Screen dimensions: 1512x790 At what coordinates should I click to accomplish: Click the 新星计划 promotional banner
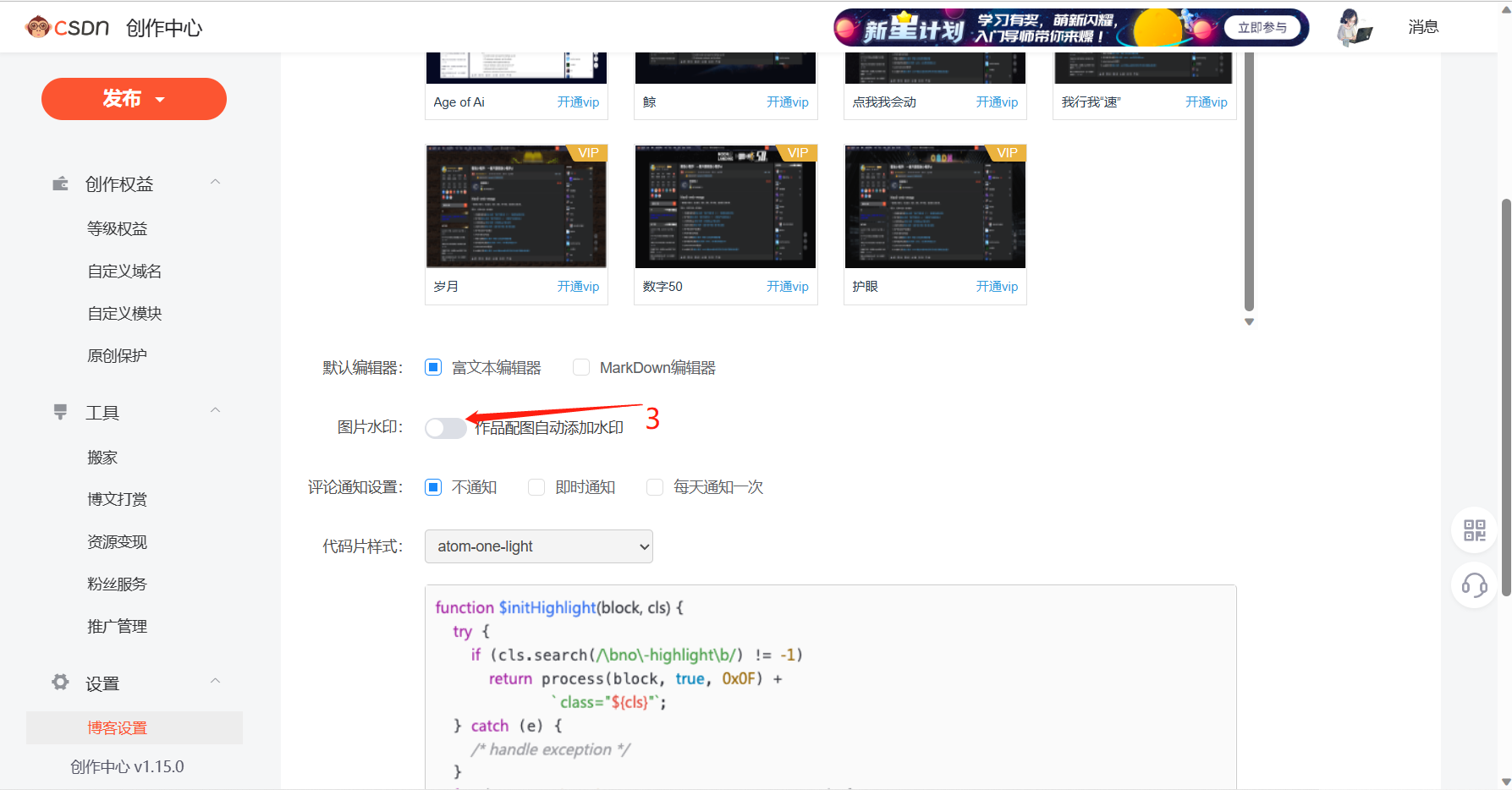[x=1071, y=28]
